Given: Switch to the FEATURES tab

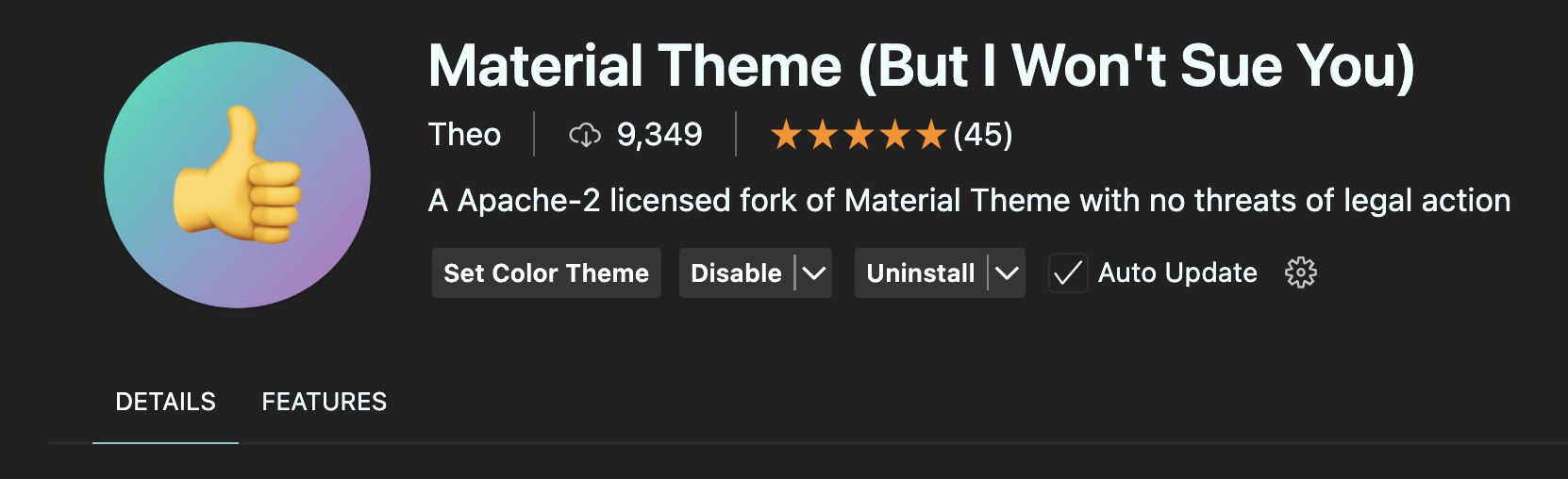Looking at the screenshot, I should [325, 402].
